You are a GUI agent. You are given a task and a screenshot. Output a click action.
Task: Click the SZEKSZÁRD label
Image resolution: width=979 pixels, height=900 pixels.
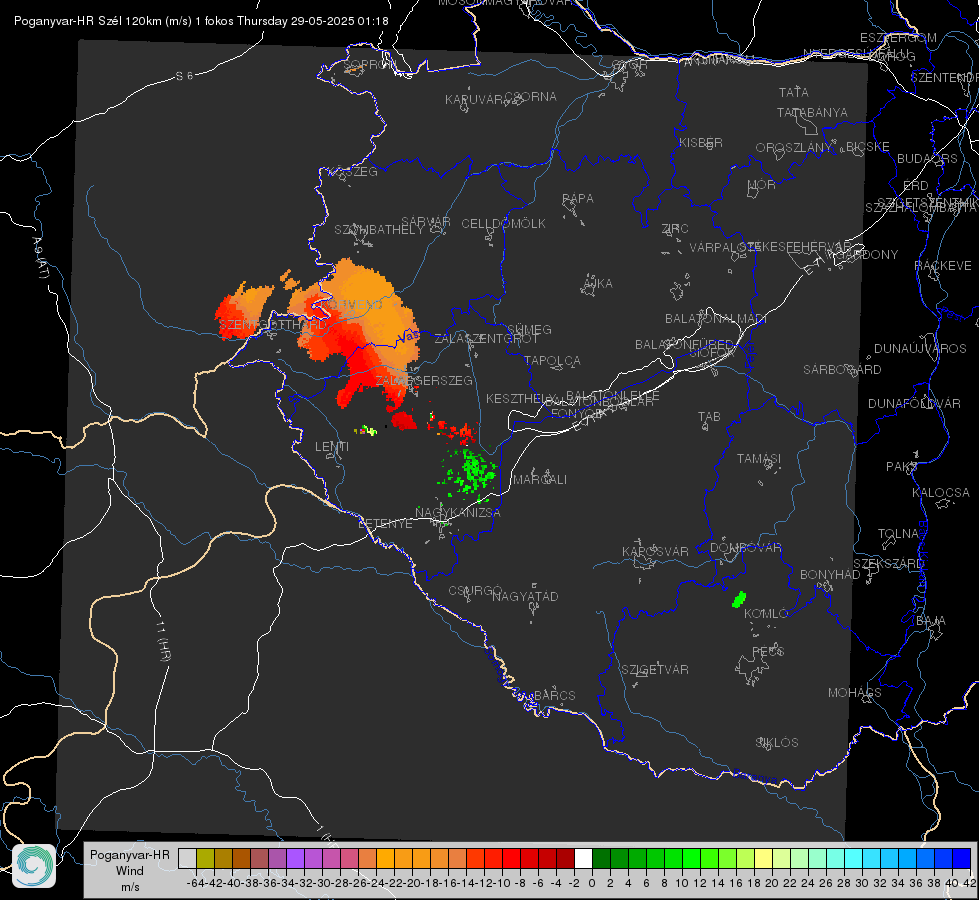[888, 564]
